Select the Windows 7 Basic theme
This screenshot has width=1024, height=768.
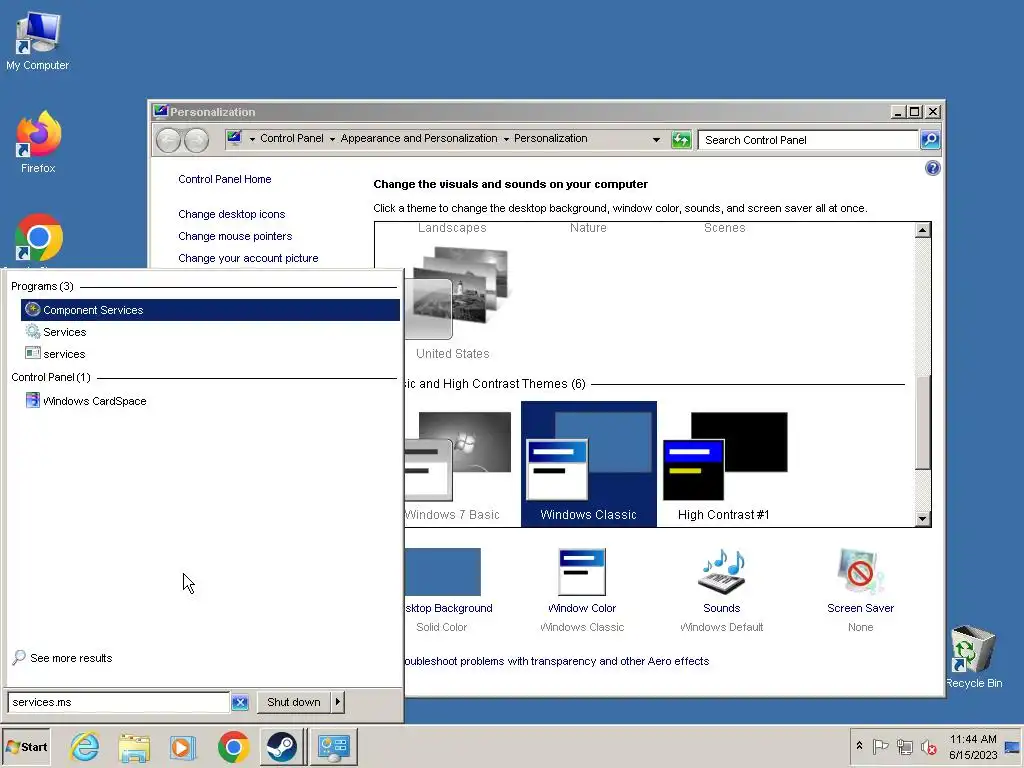[457, 466]
